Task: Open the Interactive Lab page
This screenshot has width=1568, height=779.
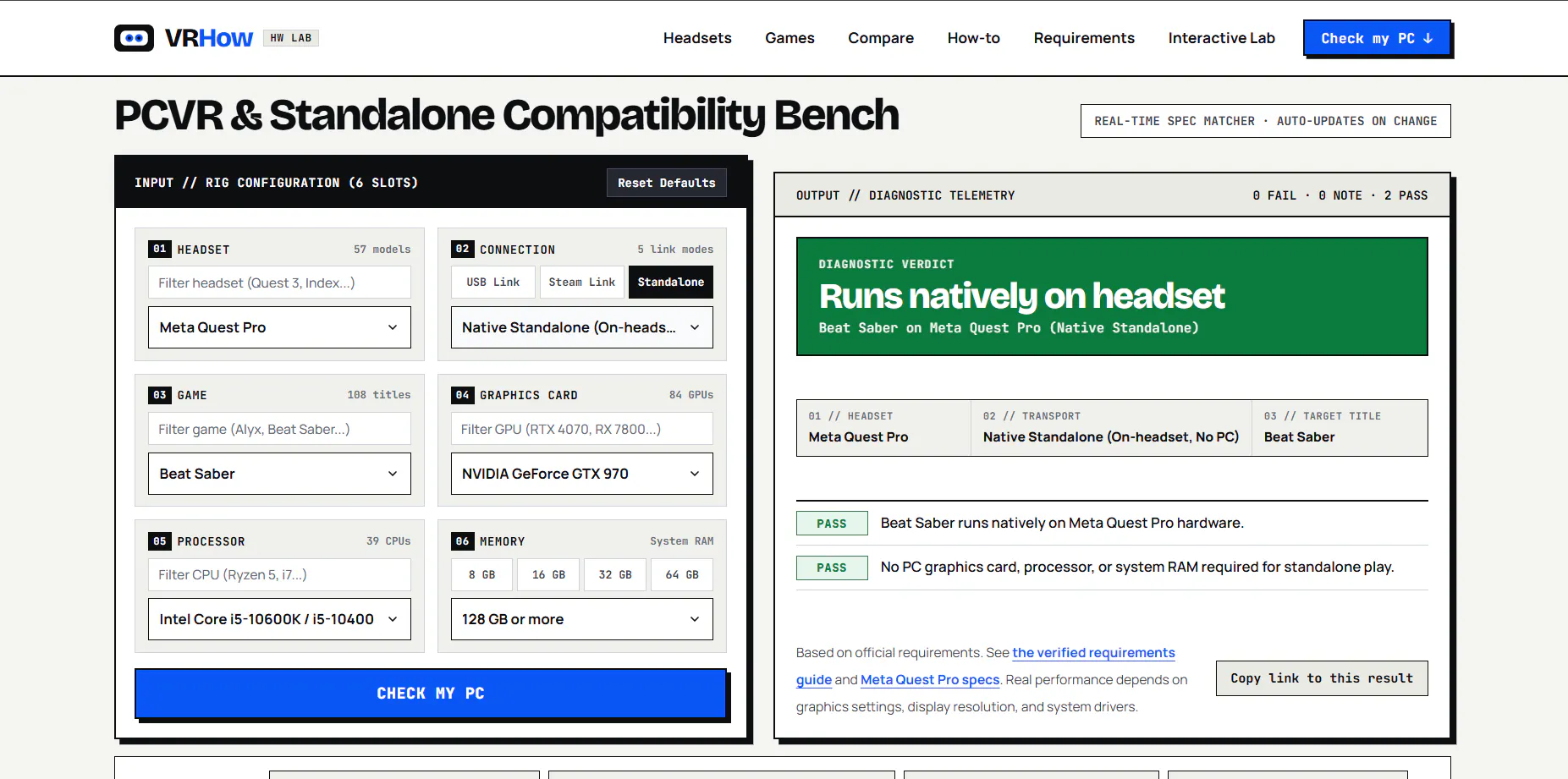Action: pyautogui.click(x=1221, y=38)
